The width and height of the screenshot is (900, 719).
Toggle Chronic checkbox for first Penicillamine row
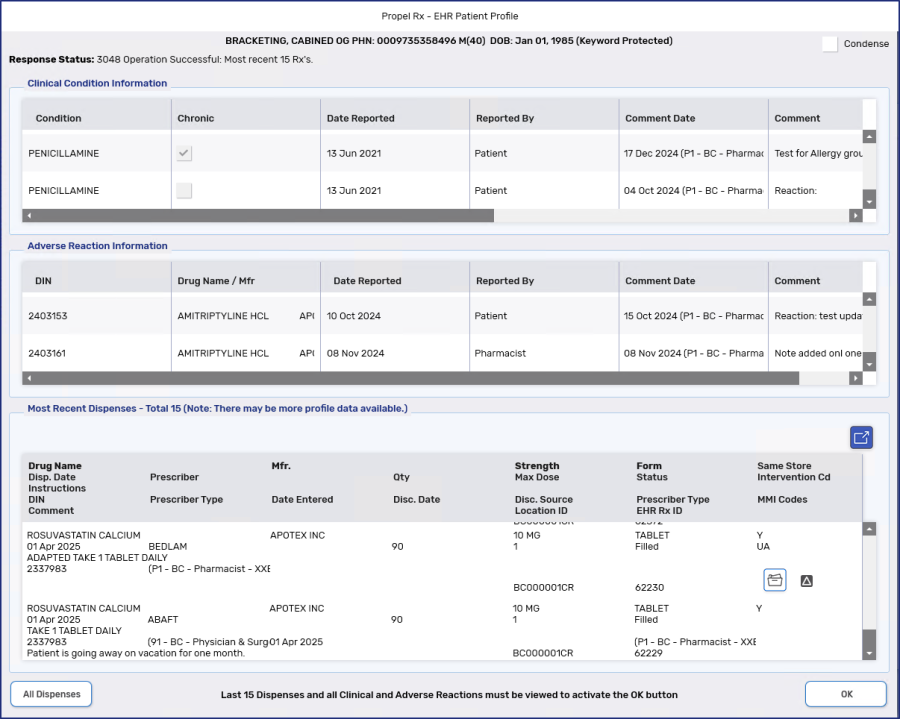tap(184, 154)
